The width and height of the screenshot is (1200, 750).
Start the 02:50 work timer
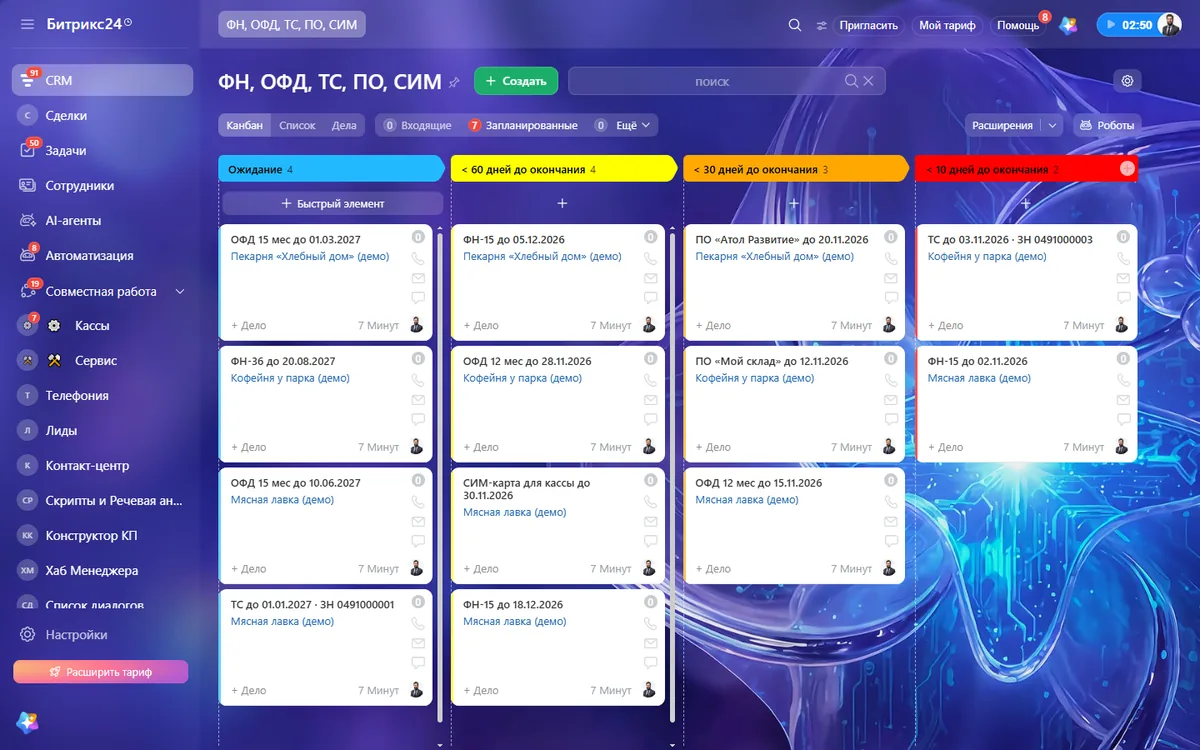coord(1127,25)
